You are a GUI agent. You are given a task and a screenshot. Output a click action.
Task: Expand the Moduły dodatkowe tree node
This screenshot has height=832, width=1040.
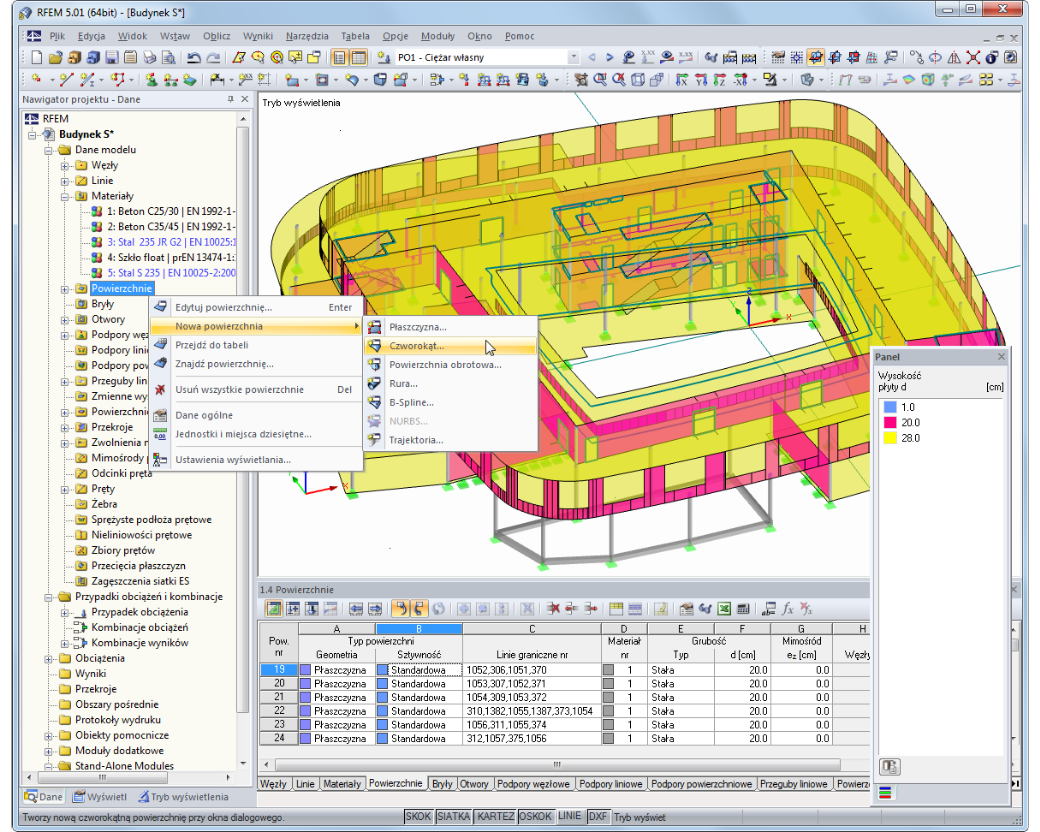click(48, 751)
